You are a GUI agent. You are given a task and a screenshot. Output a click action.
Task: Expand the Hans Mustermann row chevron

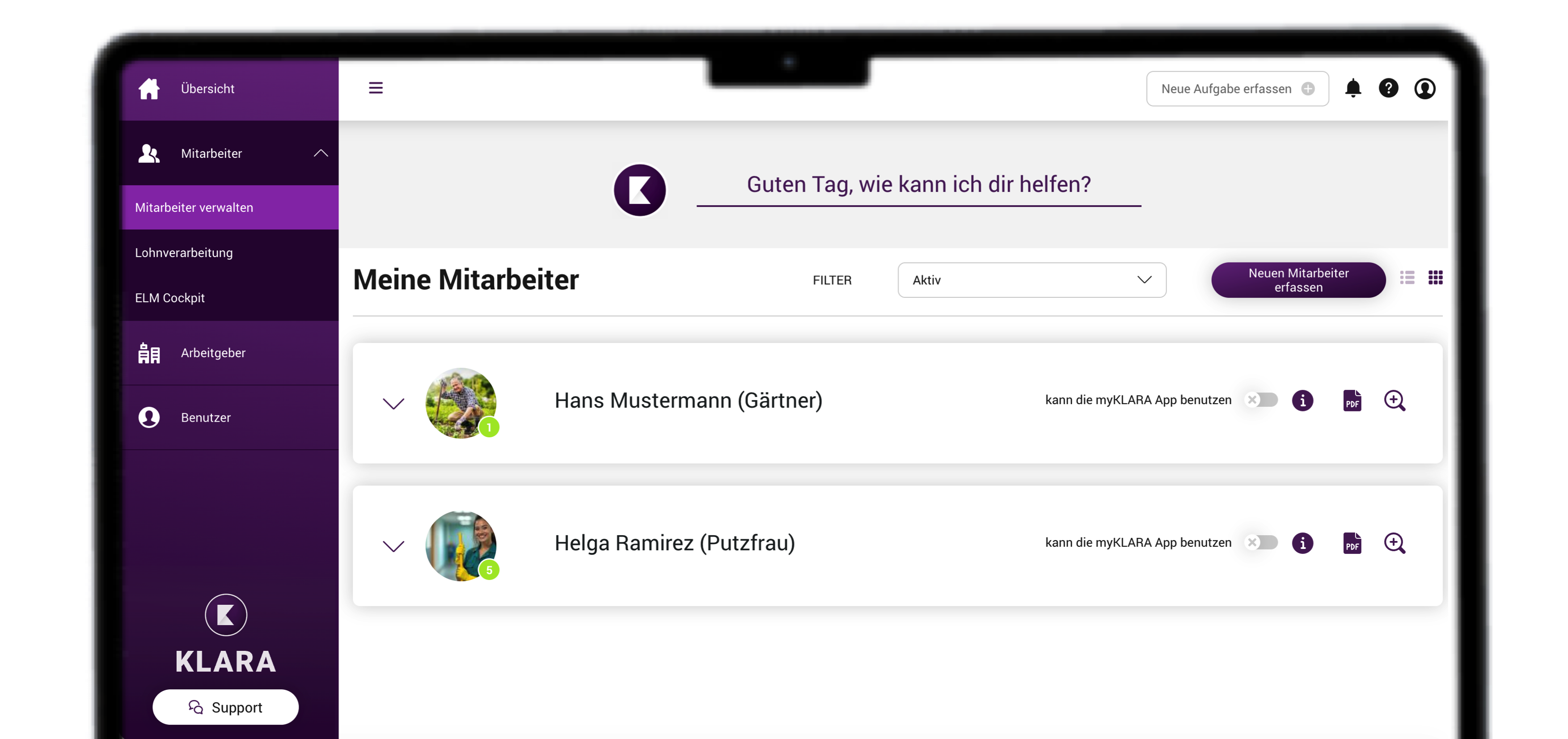393,403
